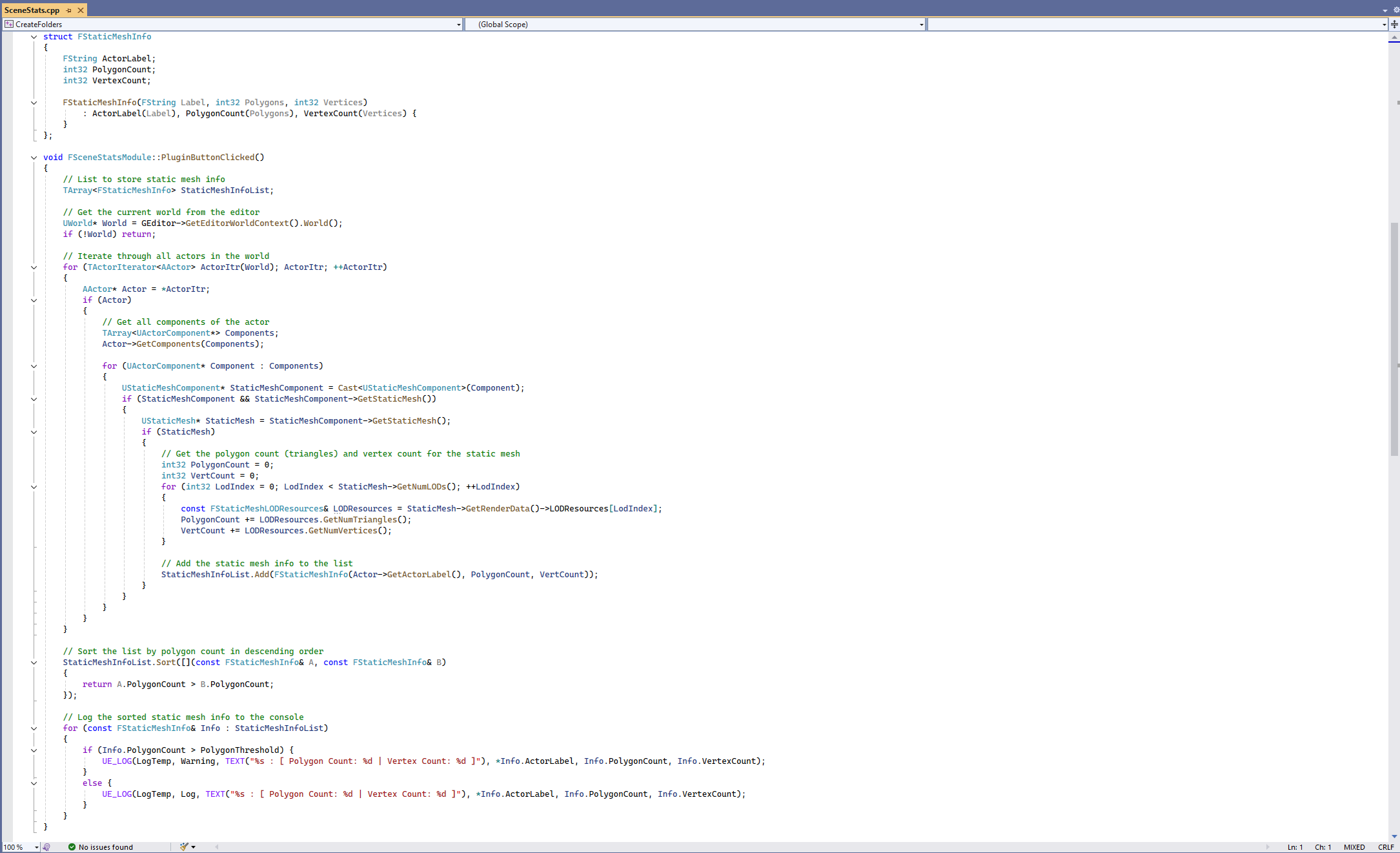Click the vertical scrollbar up arrow
Screen dimensions: 1400x853
1394,38
